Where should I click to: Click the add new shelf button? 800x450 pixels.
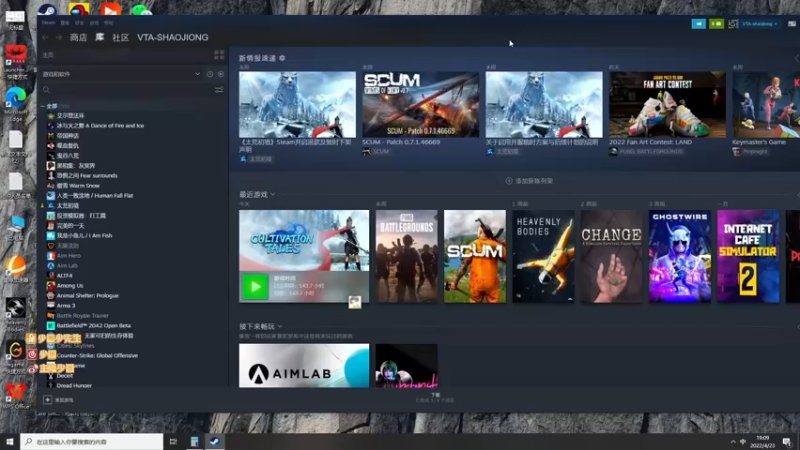(x=529, y=181)
